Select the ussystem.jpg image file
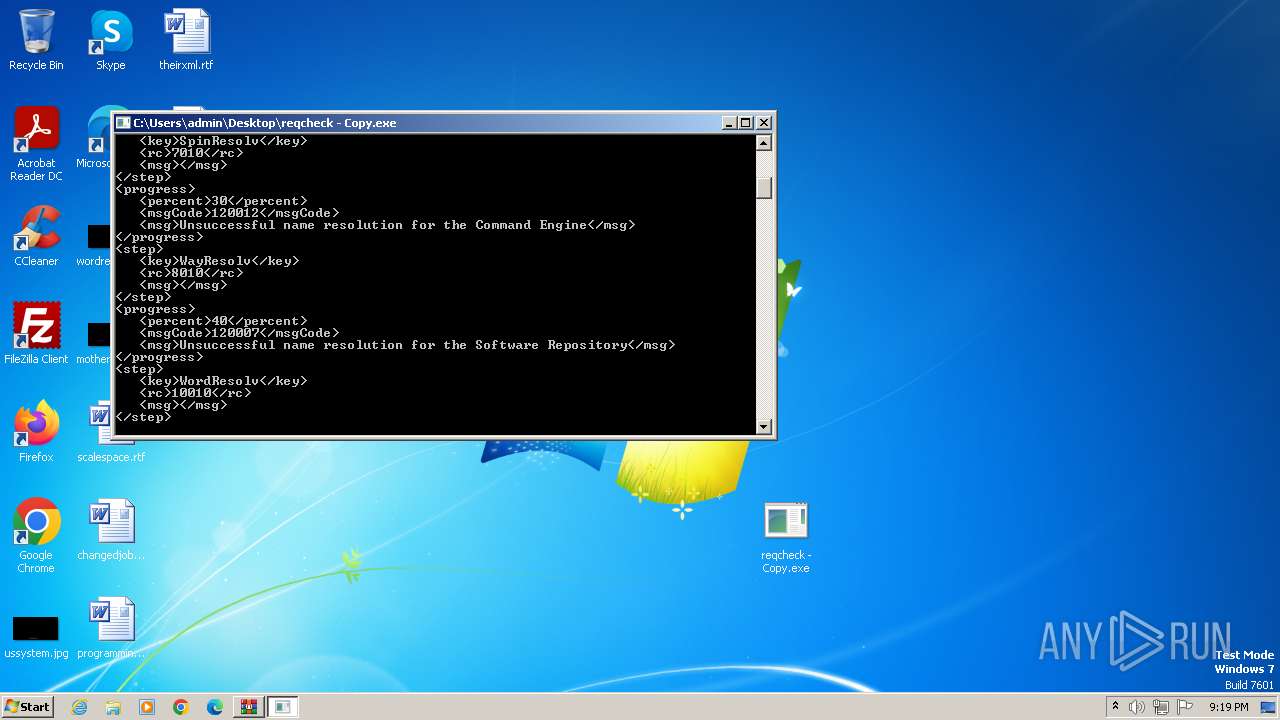This screenshot has height=720, width=1280. (x=36, y=634)
